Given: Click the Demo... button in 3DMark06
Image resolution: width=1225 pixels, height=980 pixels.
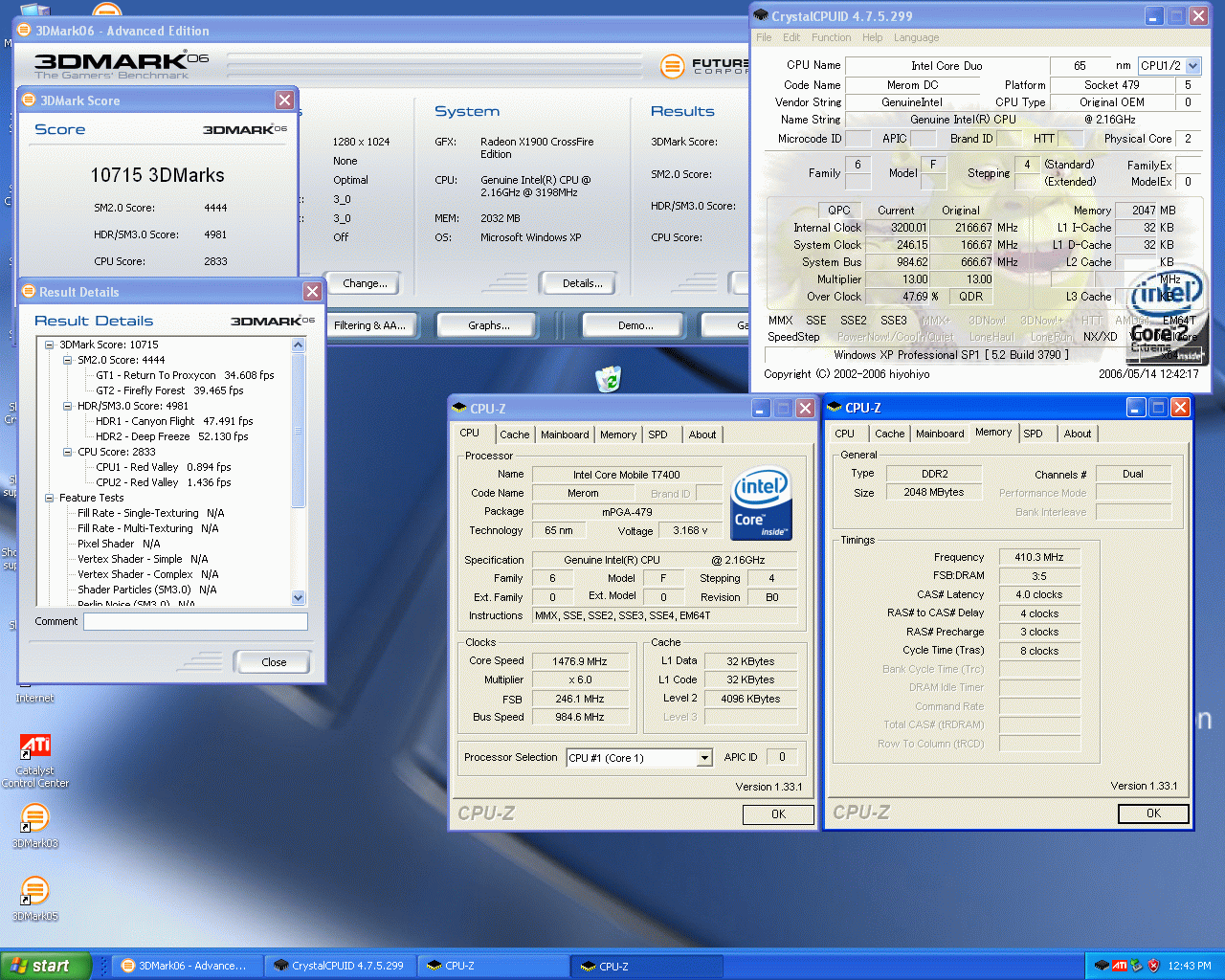Looking at the screenshot, I should pyautogui.click(x=635, y=325).
